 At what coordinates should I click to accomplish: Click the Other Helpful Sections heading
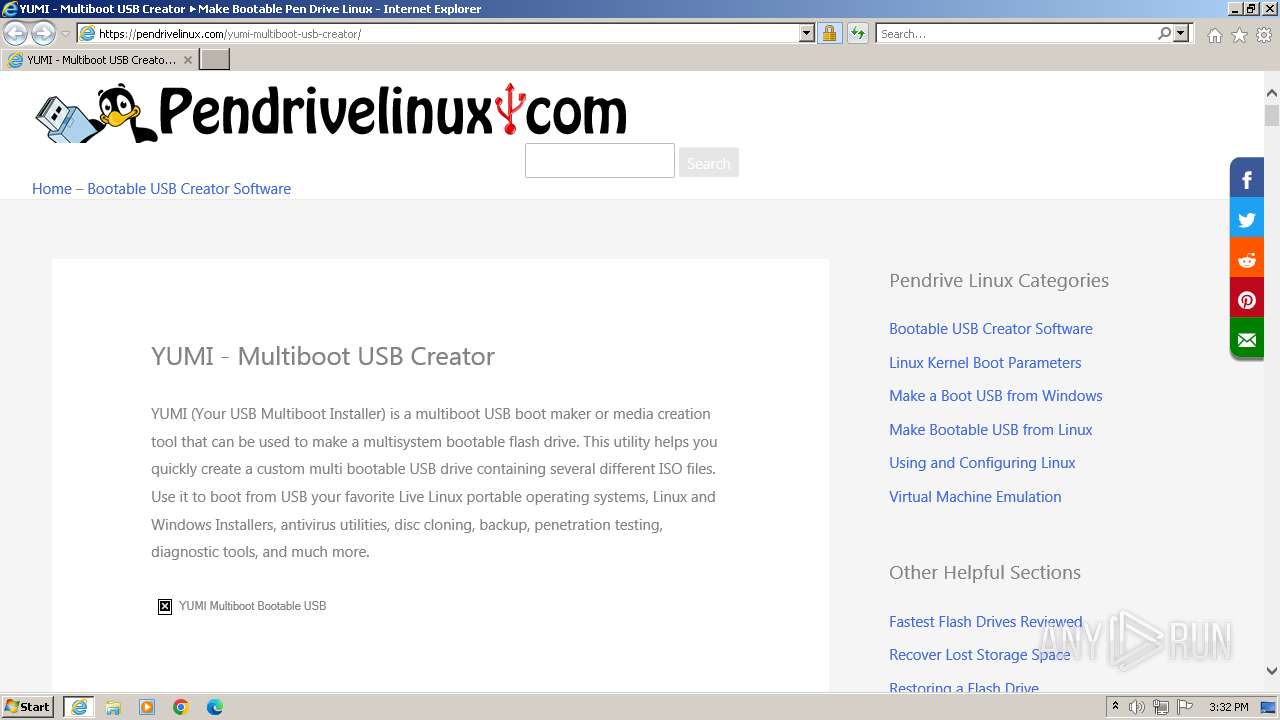[985, 573]
